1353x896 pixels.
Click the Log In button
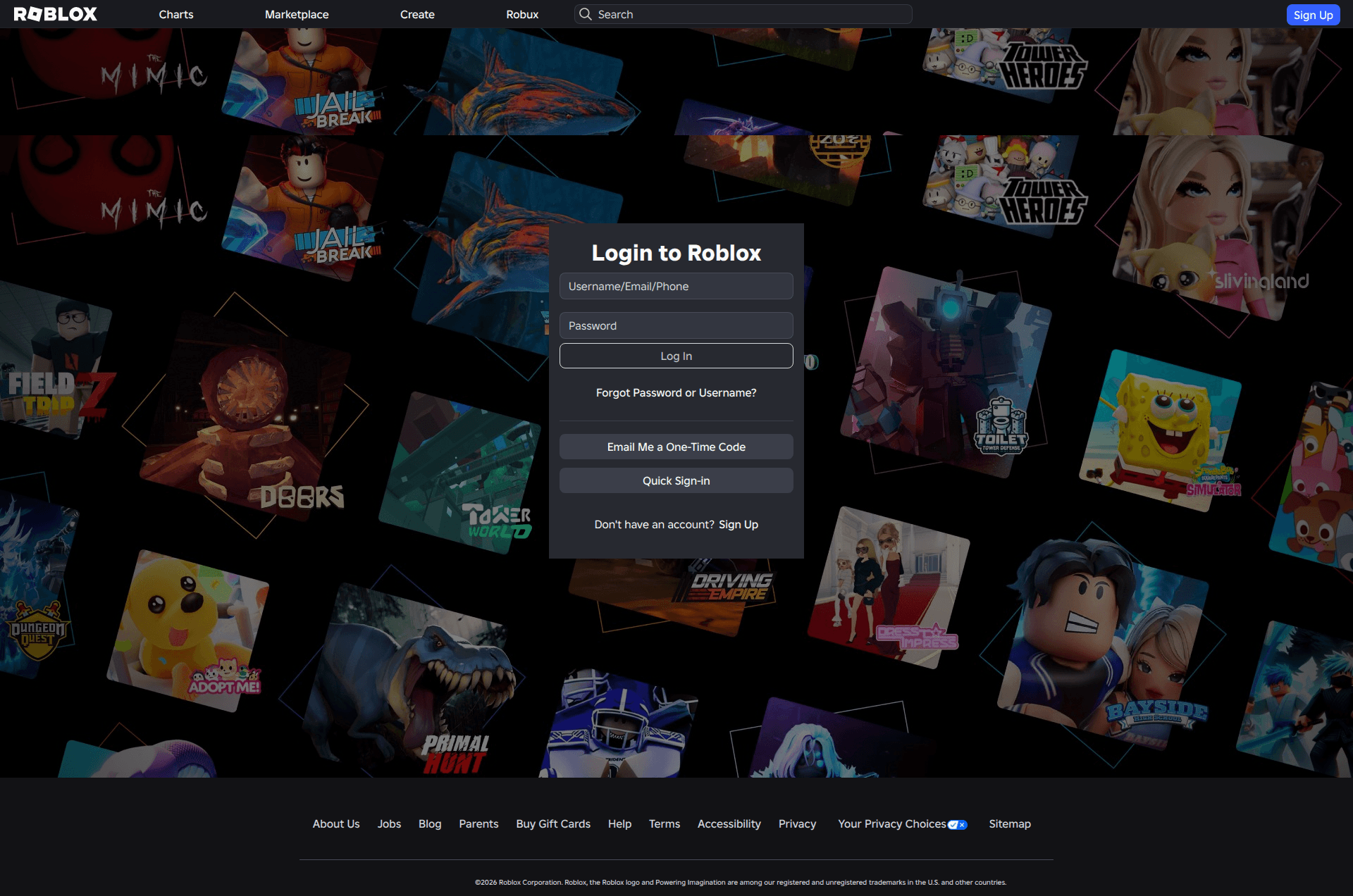pyautogui.click(x=676, y=356)
